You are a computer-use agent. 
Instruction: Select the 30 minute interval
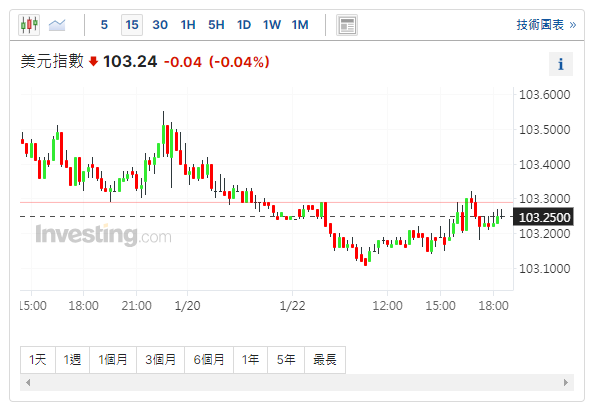click(x=160, y=25)
